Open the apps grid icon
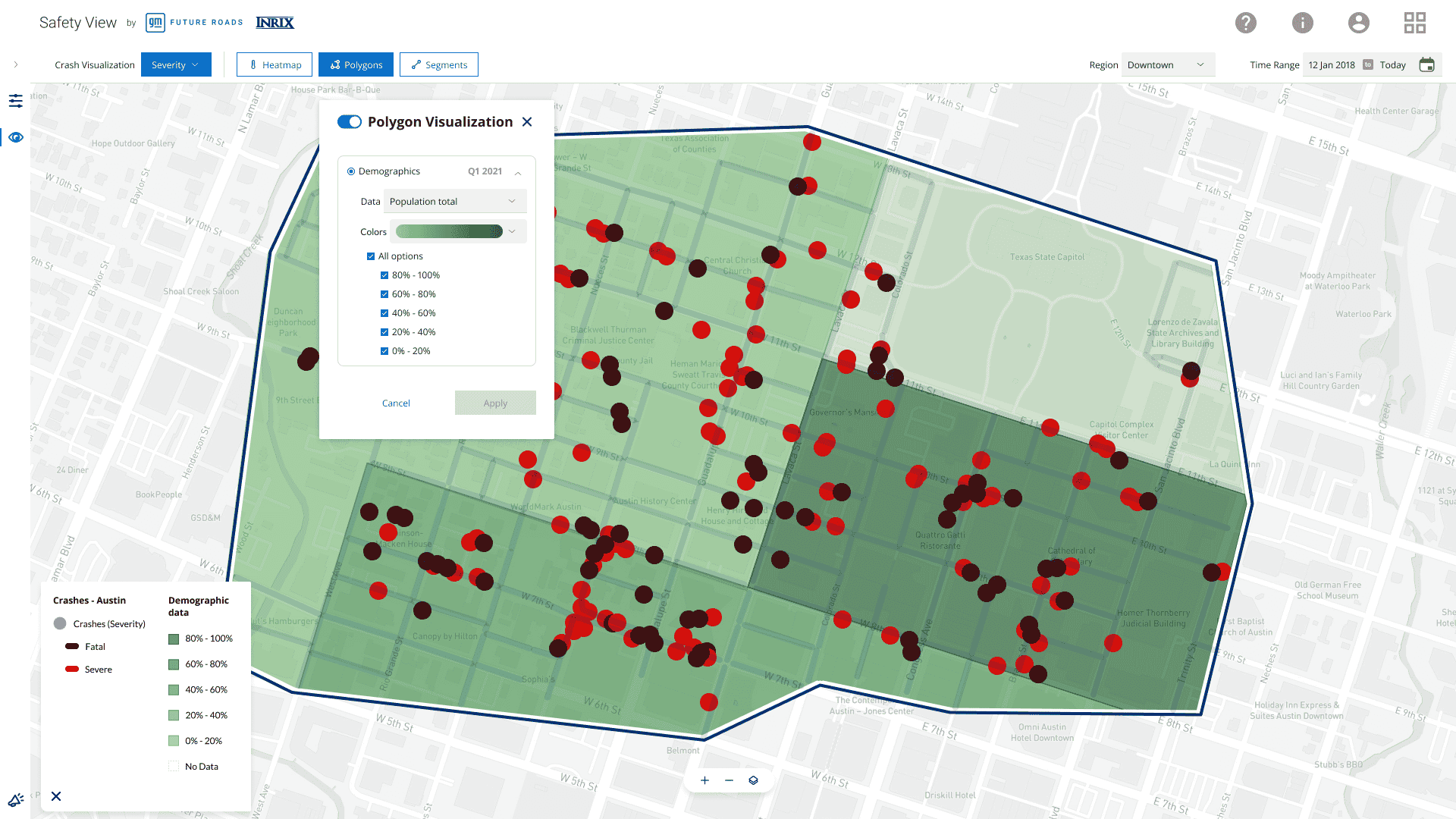The height and width of the screenshot is (819, 1456). (x=1415, y=23)
